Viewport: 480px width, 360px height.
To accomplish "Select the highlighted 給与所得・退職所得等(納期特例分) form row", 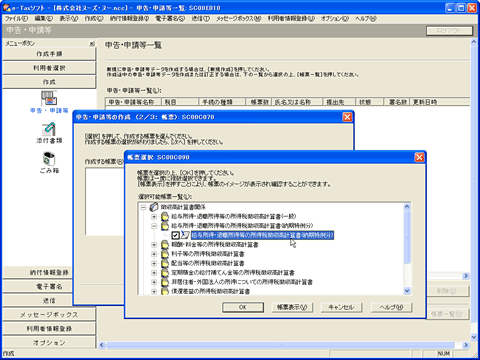I will click(262, 235).
